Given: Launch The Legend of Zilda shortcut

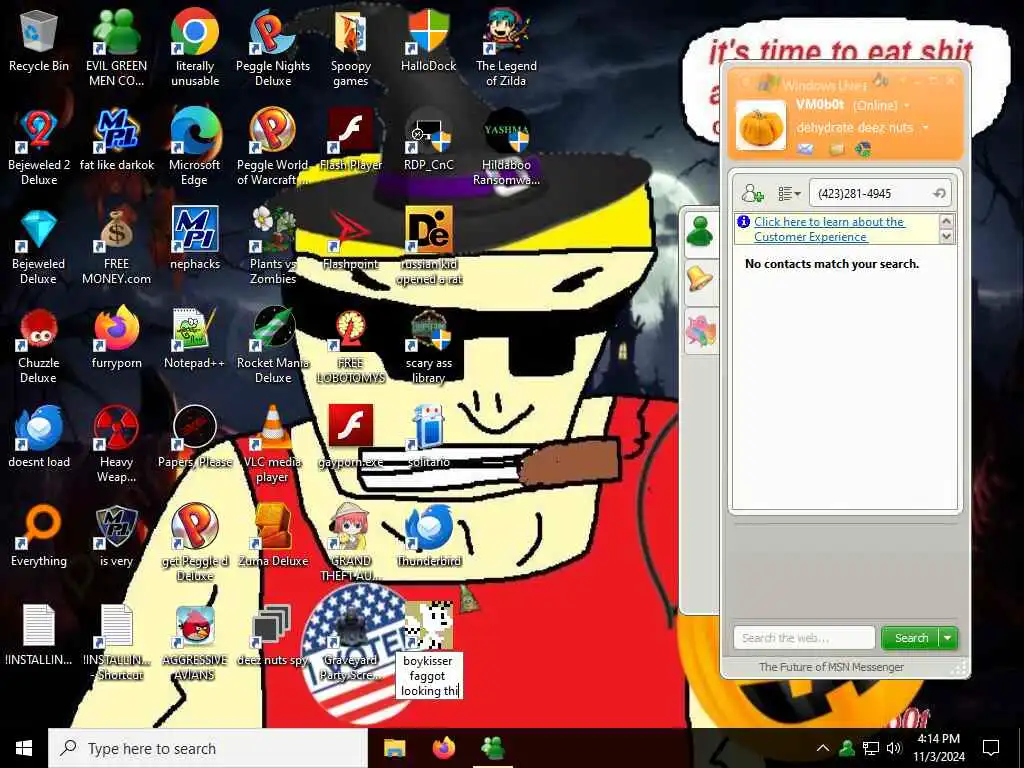Looking at the screenshot, I should tap(506, 48).
